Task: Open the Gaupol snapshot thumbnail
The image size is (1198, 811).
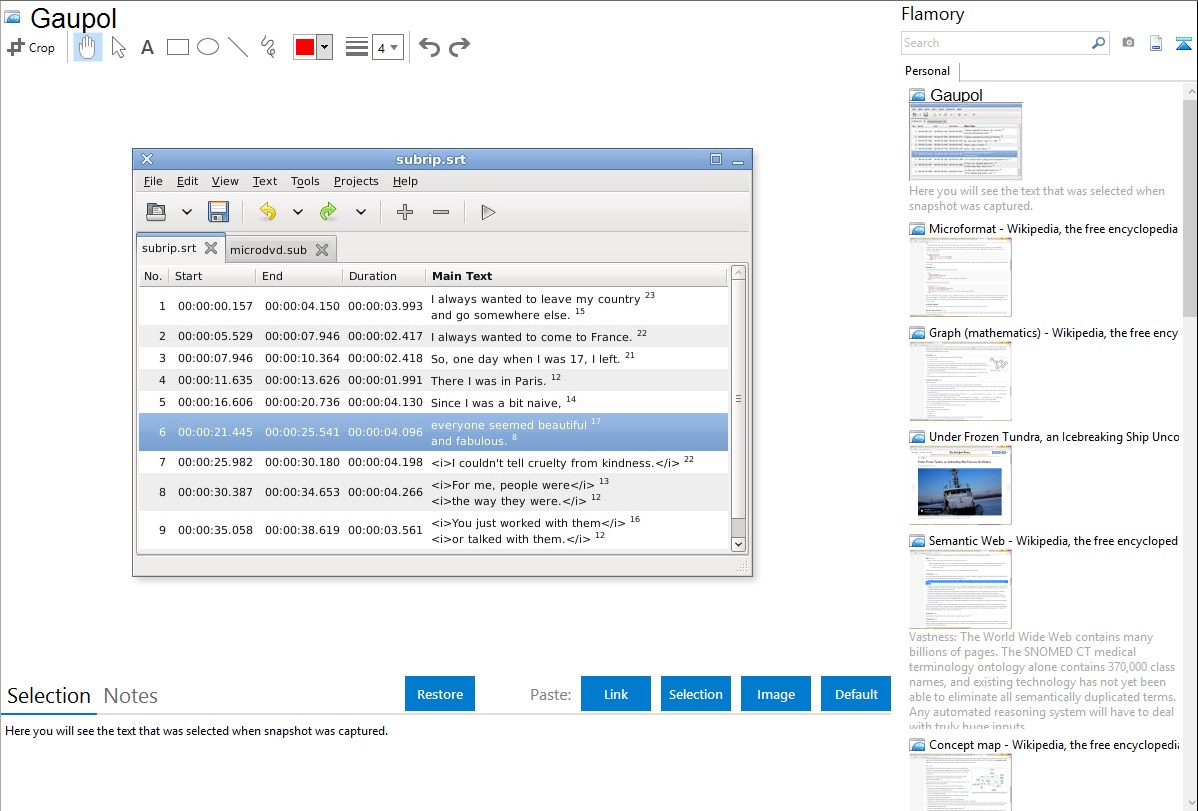Action: tap(966, 141)
